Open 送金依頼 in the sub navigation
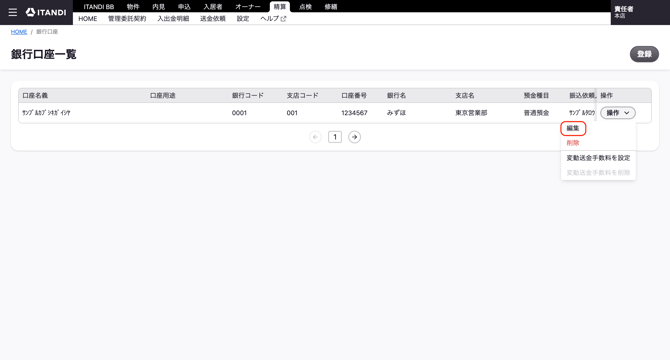This screenshot has width=670, height=360. click(213, 19)
